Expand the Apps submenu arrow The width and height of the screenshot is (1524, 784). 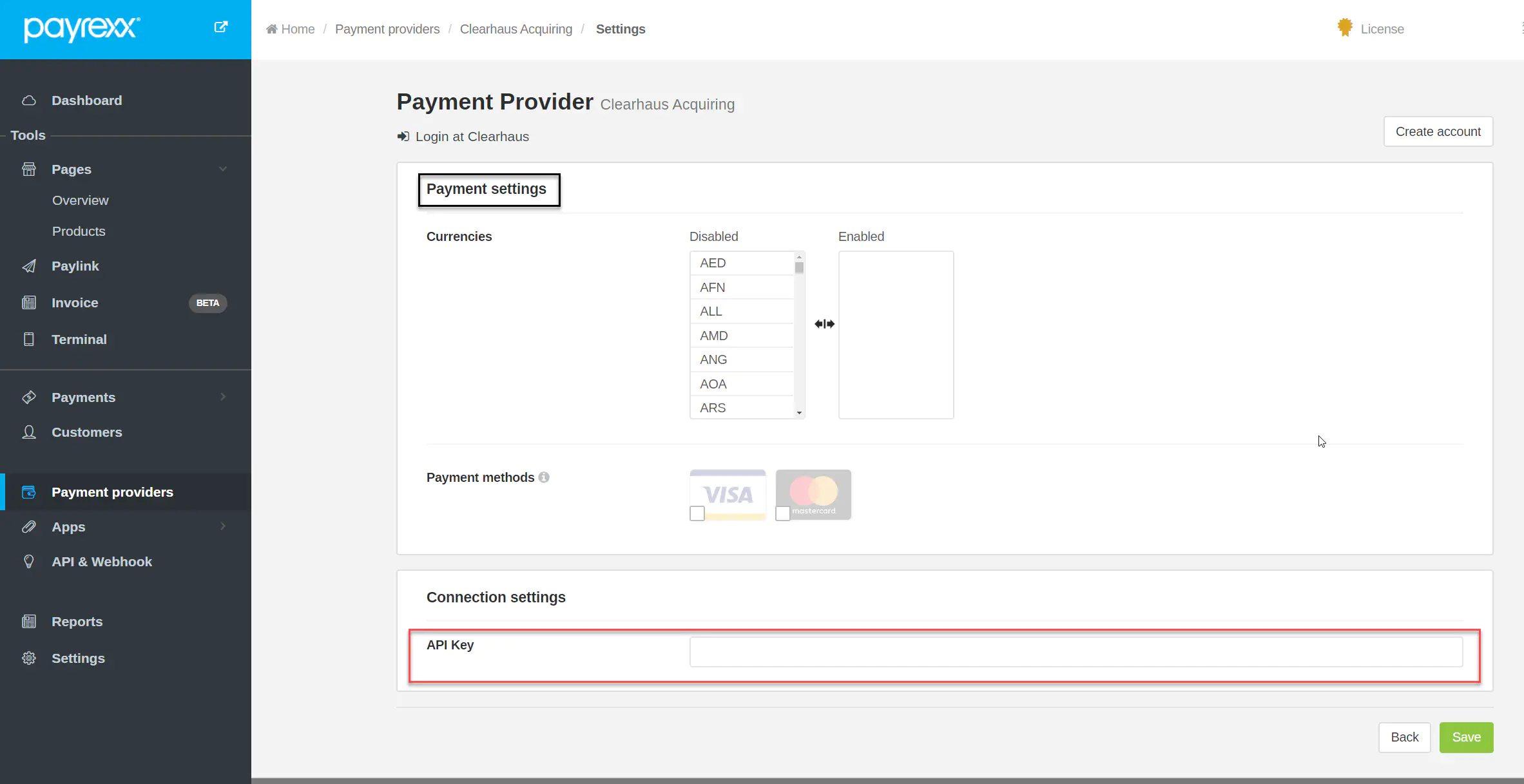(223, 526)
